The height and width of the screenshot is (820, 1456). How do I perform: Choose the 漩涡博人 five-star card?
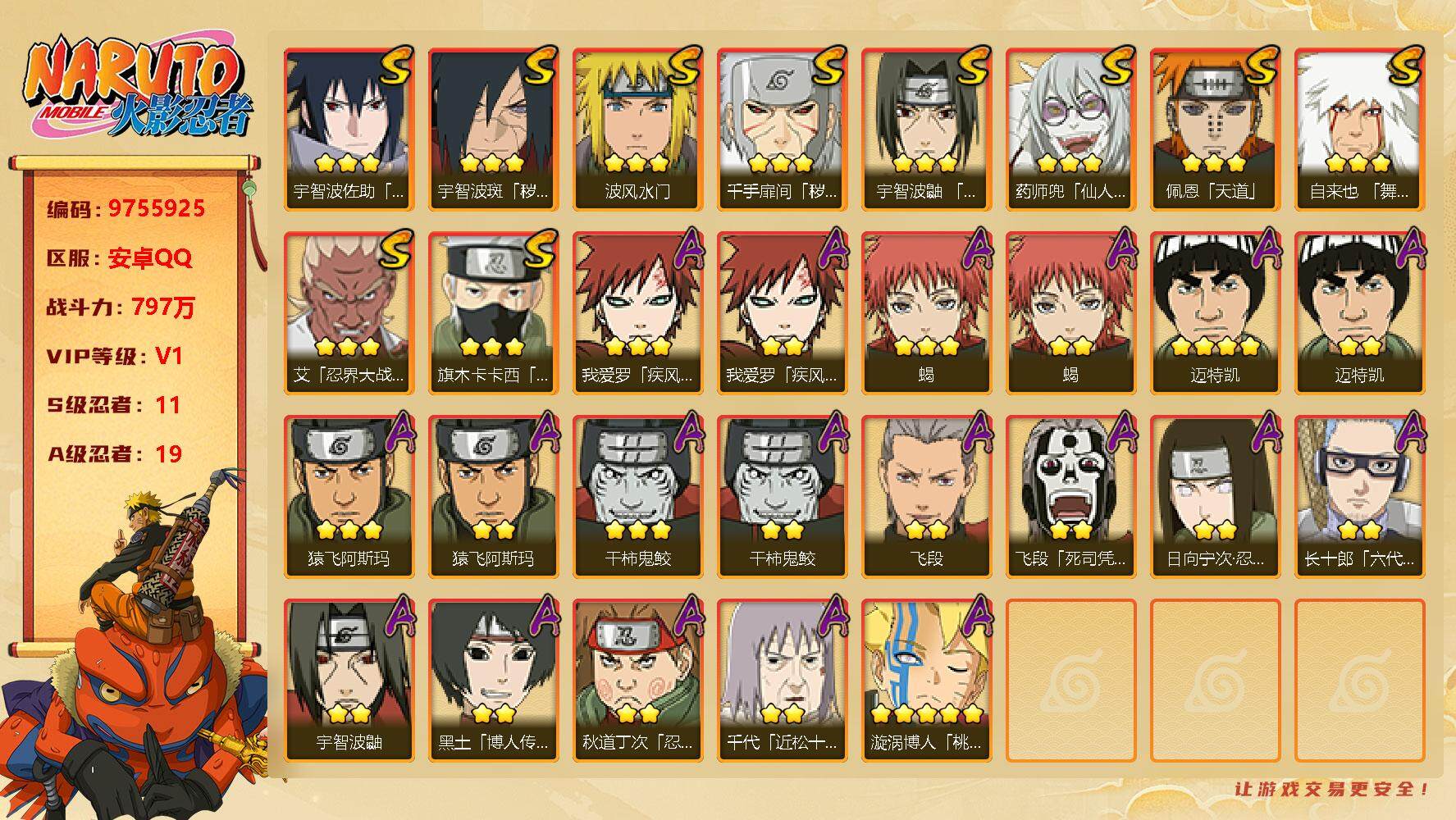point(926,680)
